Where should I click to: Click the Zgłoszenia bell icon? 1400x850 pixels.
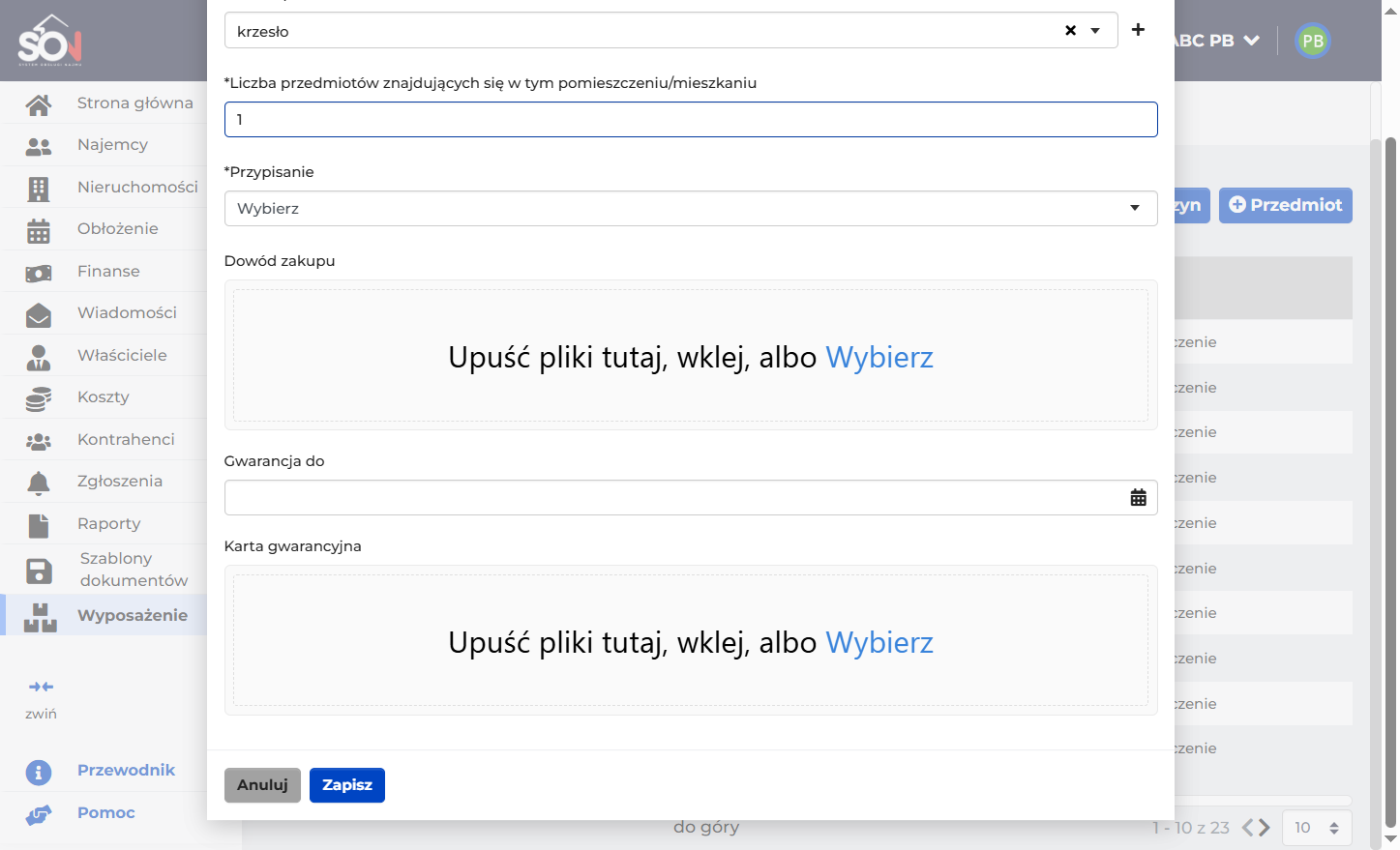[39, 483]
